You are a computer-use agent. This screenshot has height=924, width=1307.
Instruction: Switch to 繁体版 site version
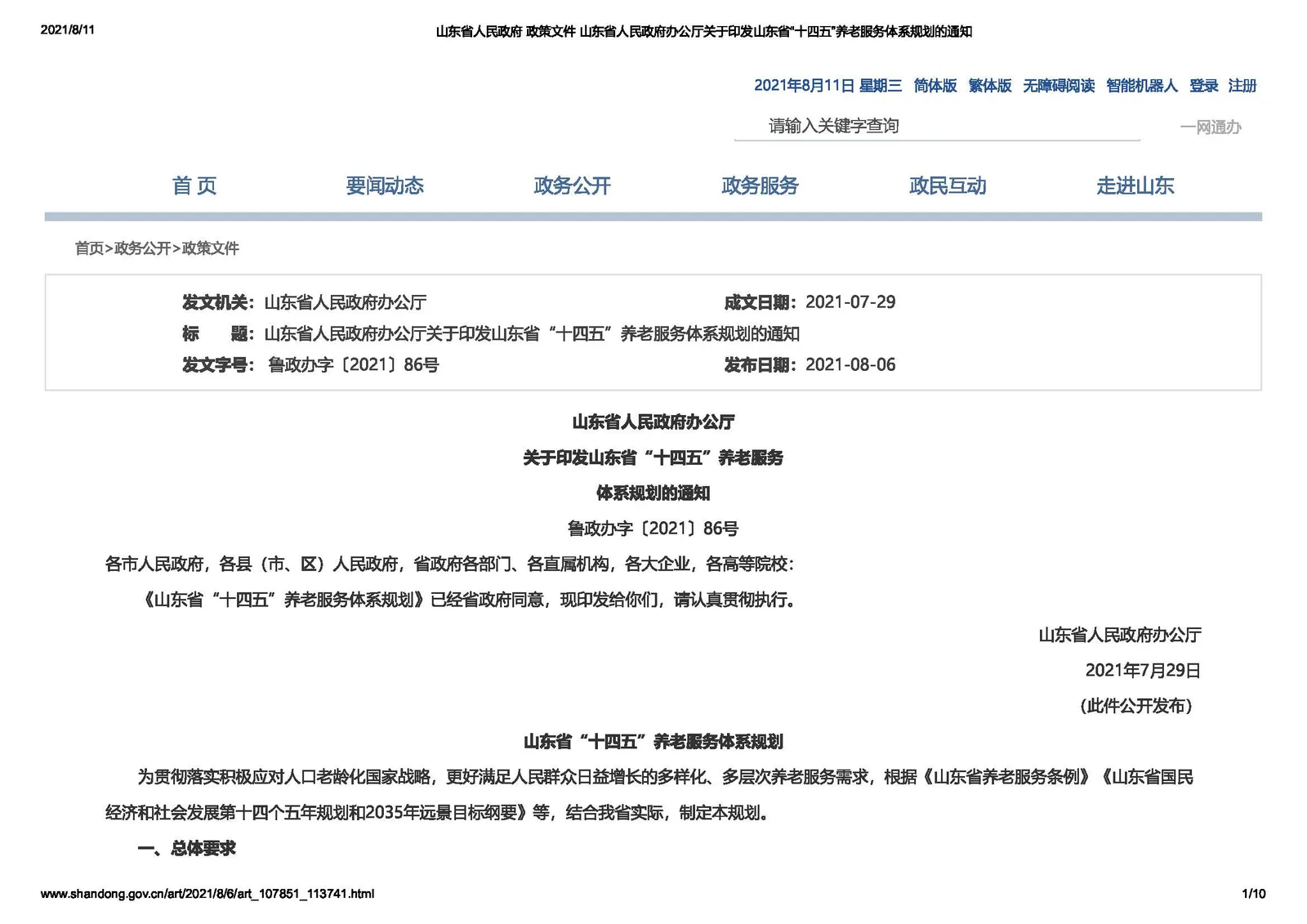pyautogui.click(x=990, y=85)
